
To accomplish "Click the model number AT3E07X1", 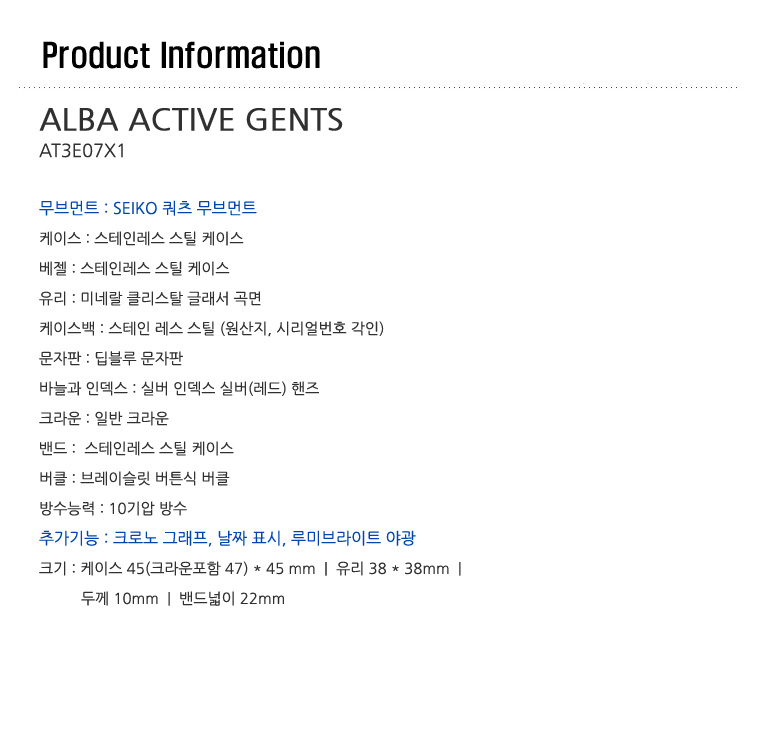I will pyautogui.click(x=82, y=151).
